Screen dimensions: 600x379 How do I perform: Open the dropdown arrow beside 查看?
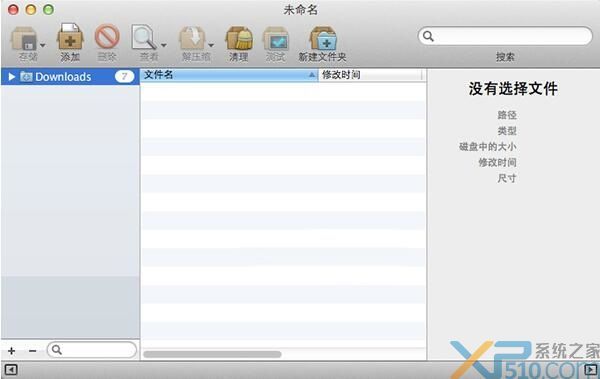point(164,45)
